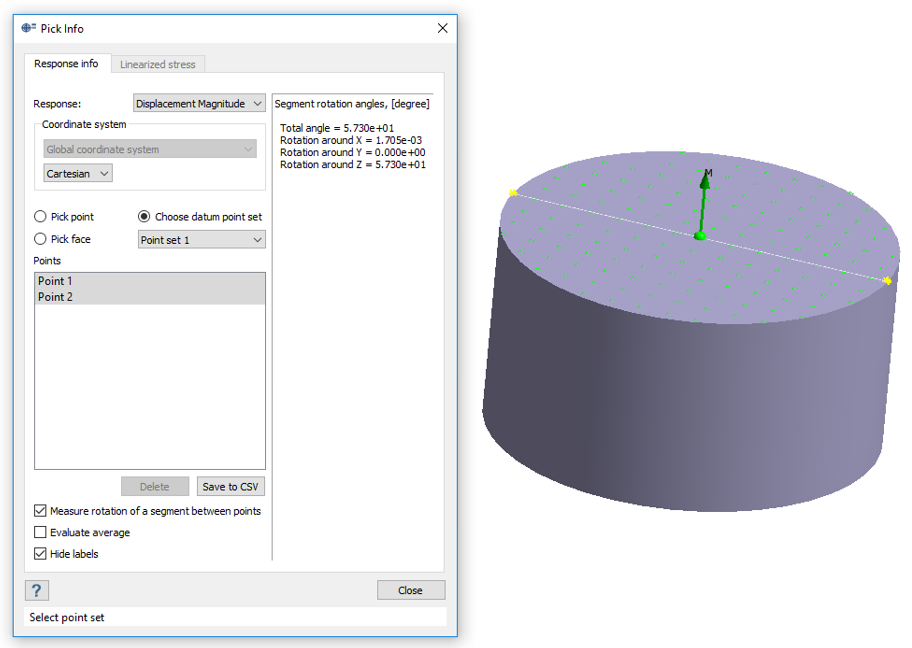Click the right yellow datum point marker

[x=887, y=281]
